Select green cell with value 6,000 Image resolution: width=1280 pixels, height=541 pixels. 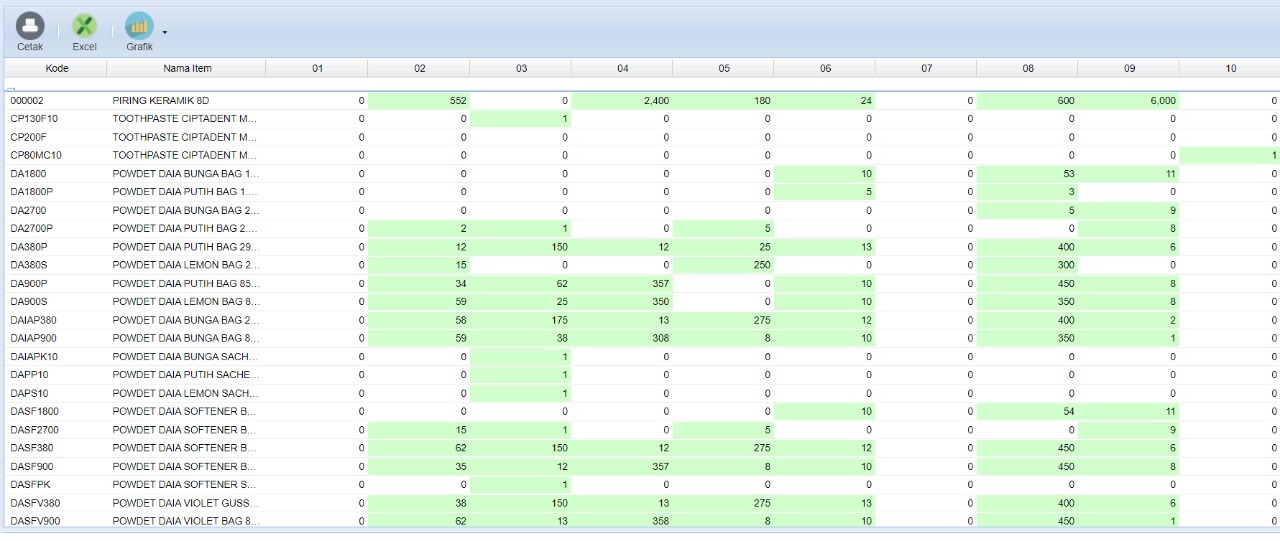click(x=1128, y=101)
